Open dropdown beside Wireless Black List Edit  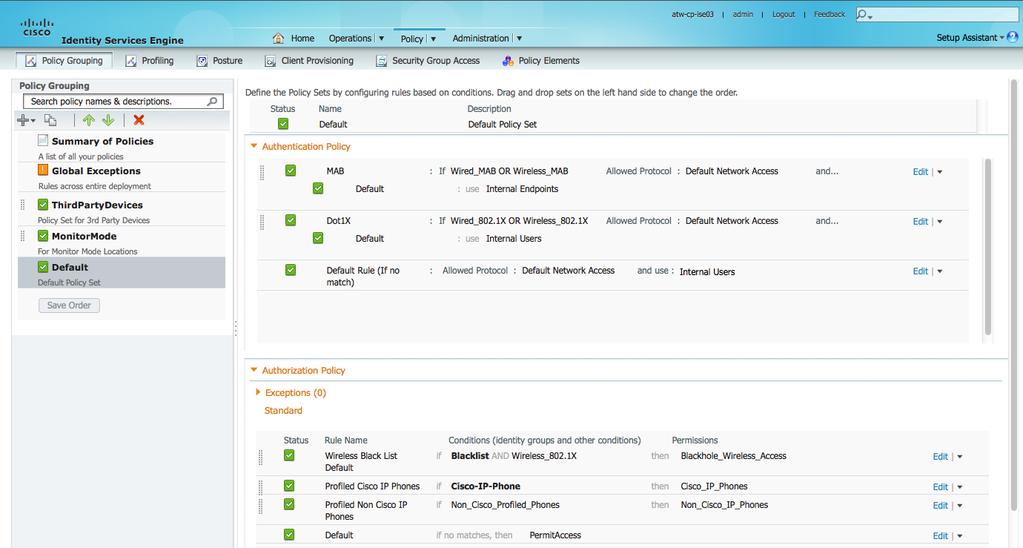coord(959,457)
